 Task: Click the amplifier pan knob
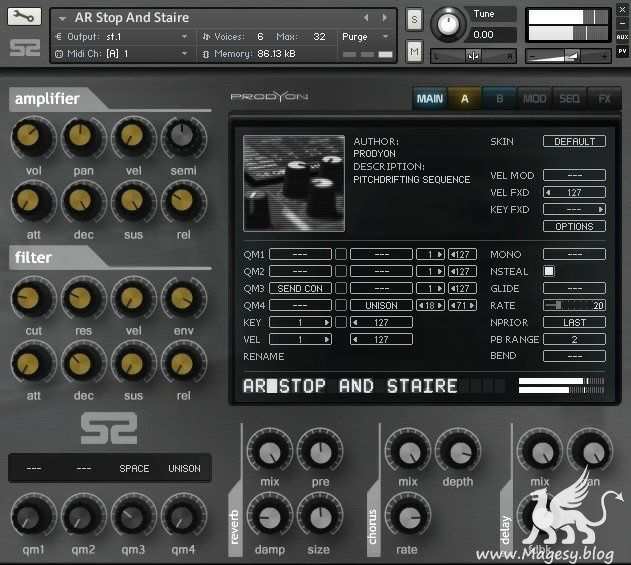click(83, 137)
